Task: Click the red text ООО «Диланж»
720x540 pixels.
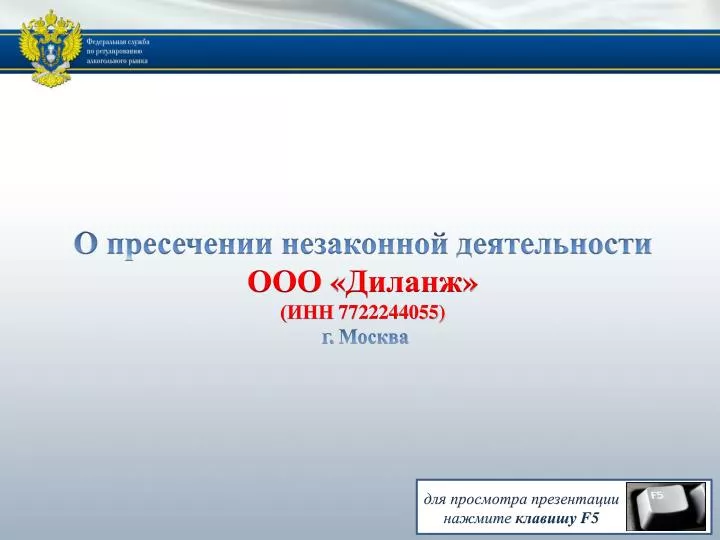Action: 363,282
